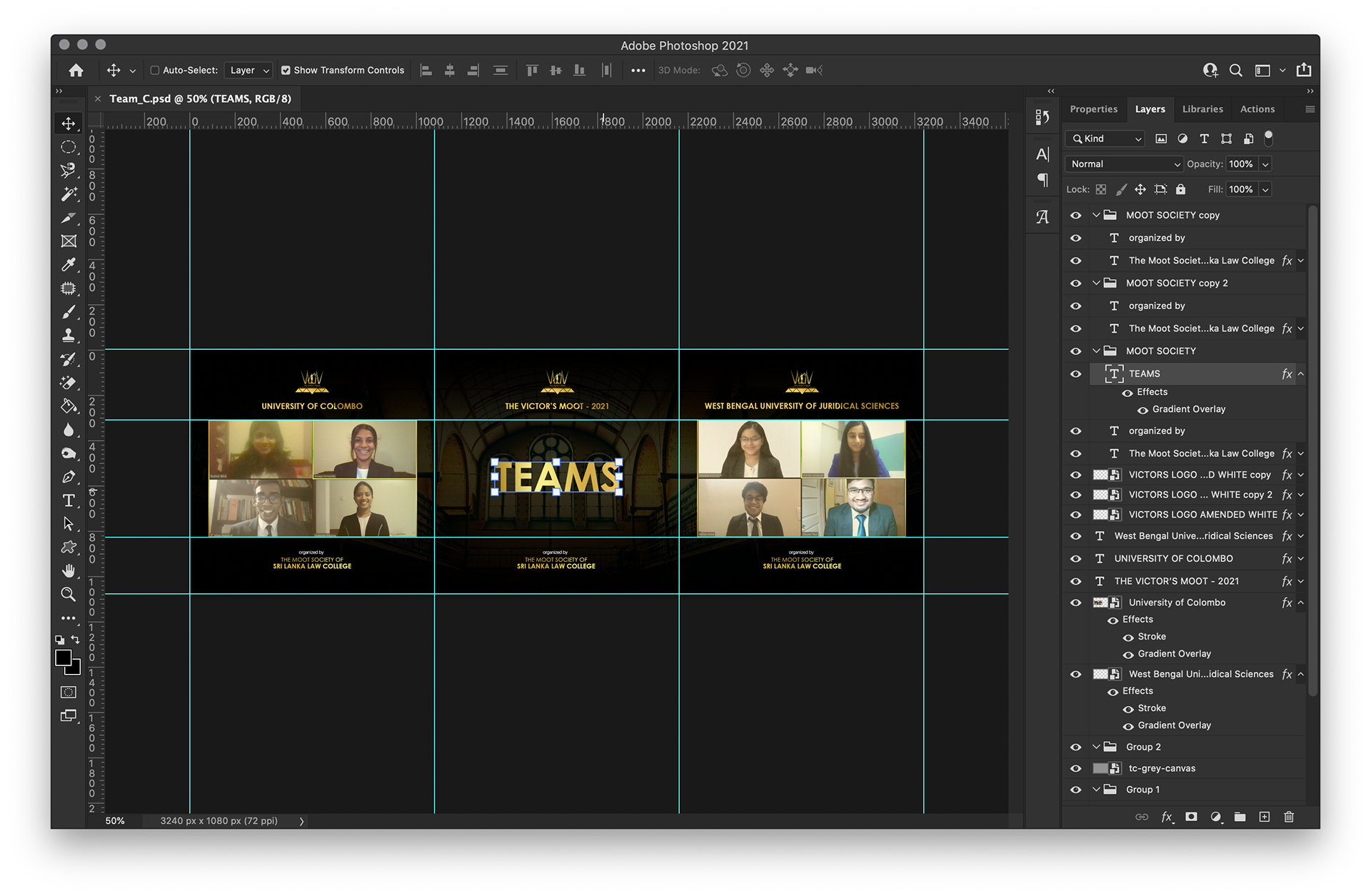
Task: Select the Horizontal Type tool
Action: pos(69,500)
